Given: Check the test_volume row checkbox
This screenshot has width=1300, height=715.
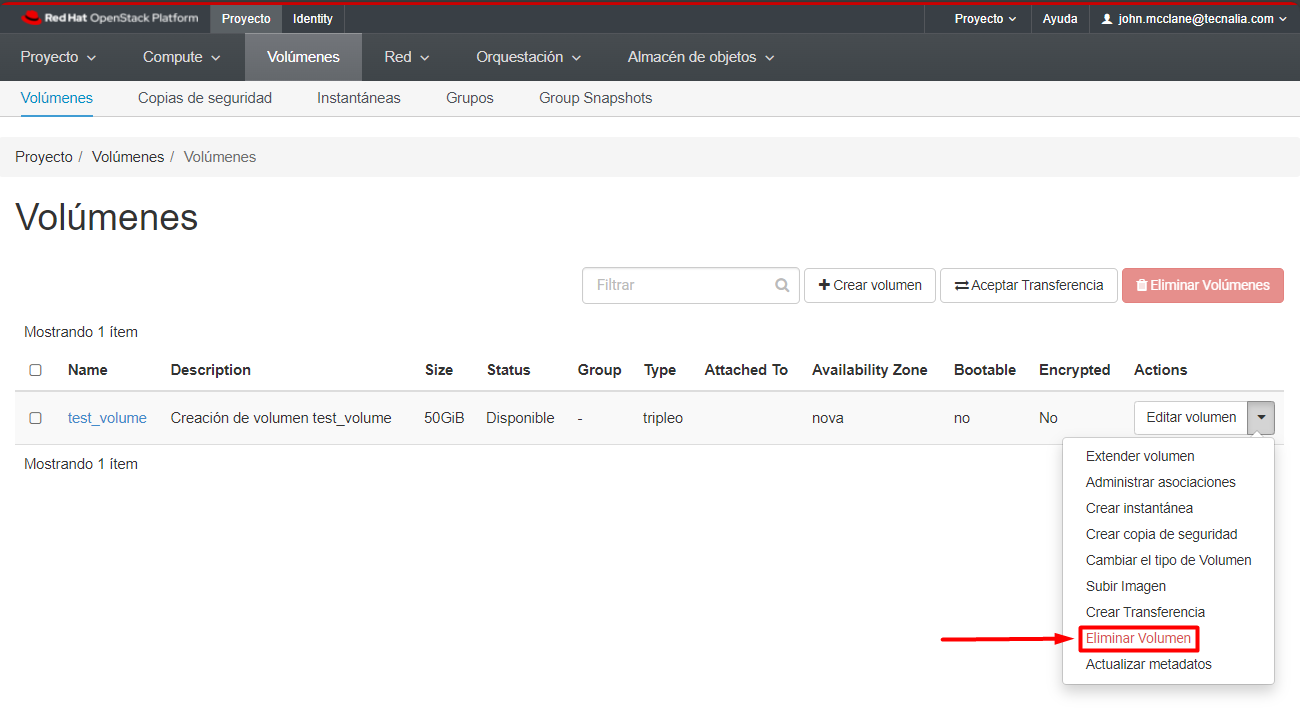Looking at the screenshot, I should [36, 418].
